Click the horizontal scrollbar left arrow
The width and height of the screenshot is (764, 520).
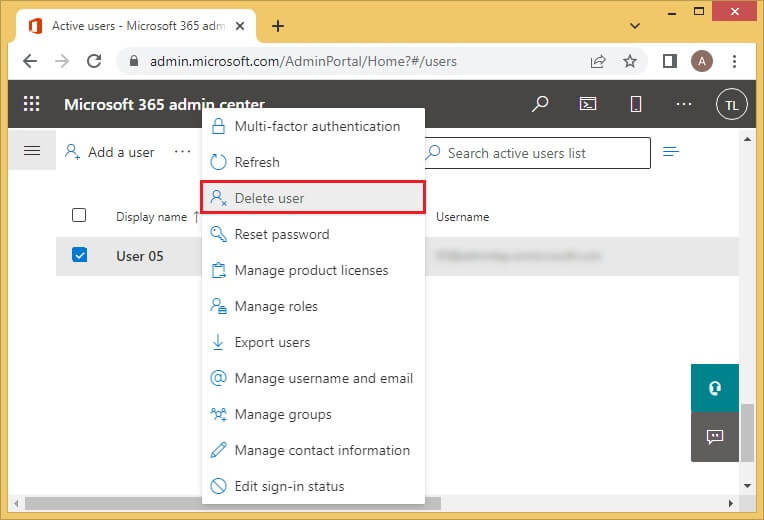tap(16, 503)
